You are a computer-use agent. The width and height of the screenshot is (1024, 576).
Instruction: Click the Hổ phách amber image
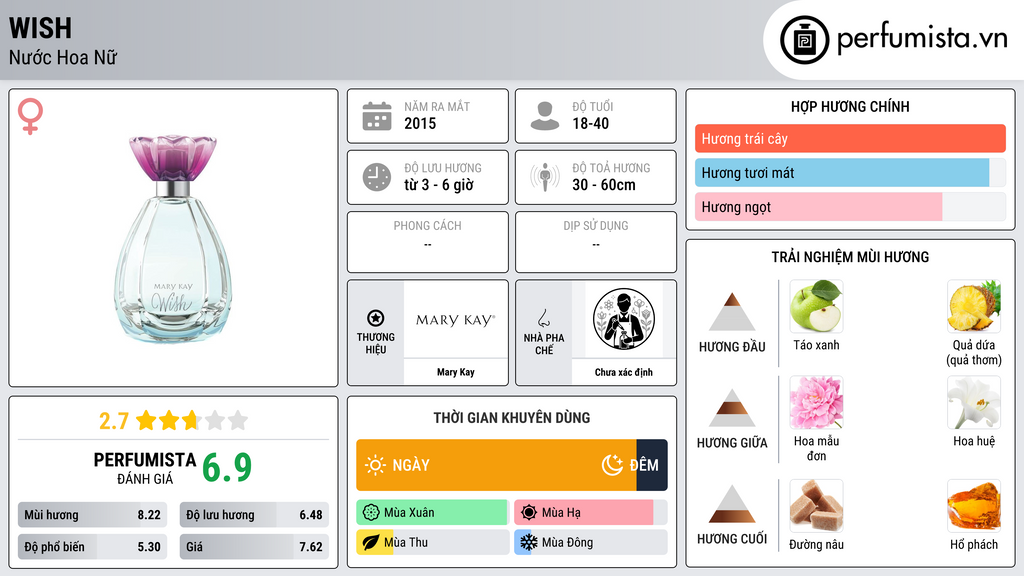pyautogui.click(x=974, y=506)
